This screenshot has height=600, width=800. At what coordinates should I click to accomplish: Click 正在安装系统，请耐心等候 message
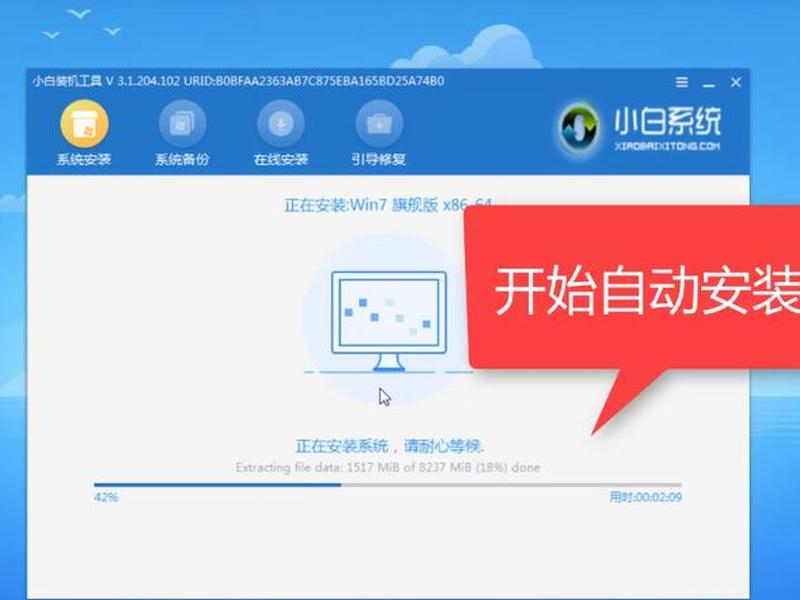point(390,446)
